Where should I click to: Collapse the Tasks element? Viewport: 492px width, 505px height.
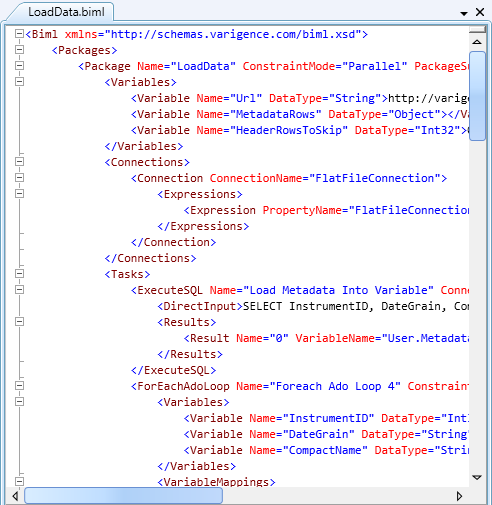coord(20,274)
